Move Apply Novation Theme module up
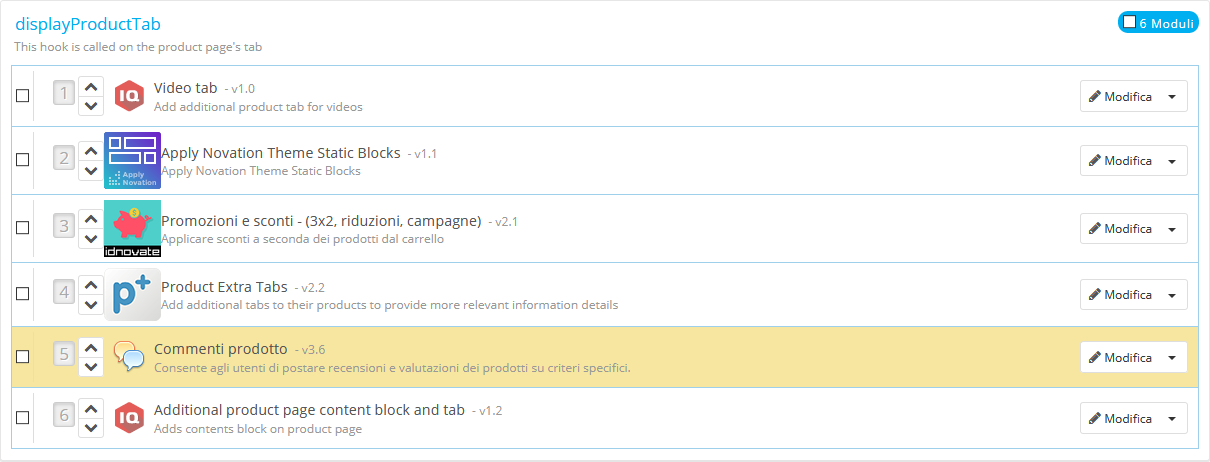The image size is (1210, 462). (x=91, y=151)
